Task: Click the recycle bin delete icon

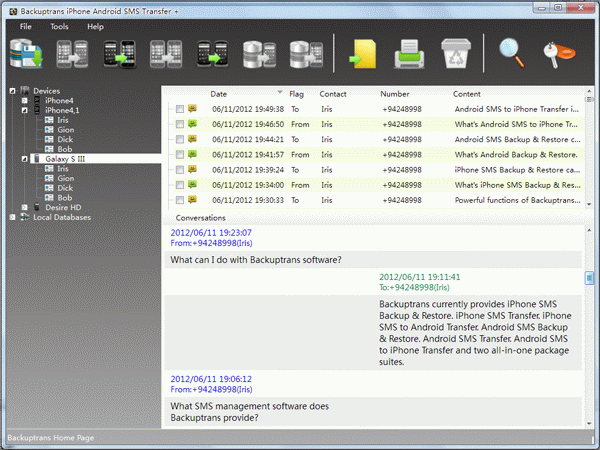Action: pos(456,53)
